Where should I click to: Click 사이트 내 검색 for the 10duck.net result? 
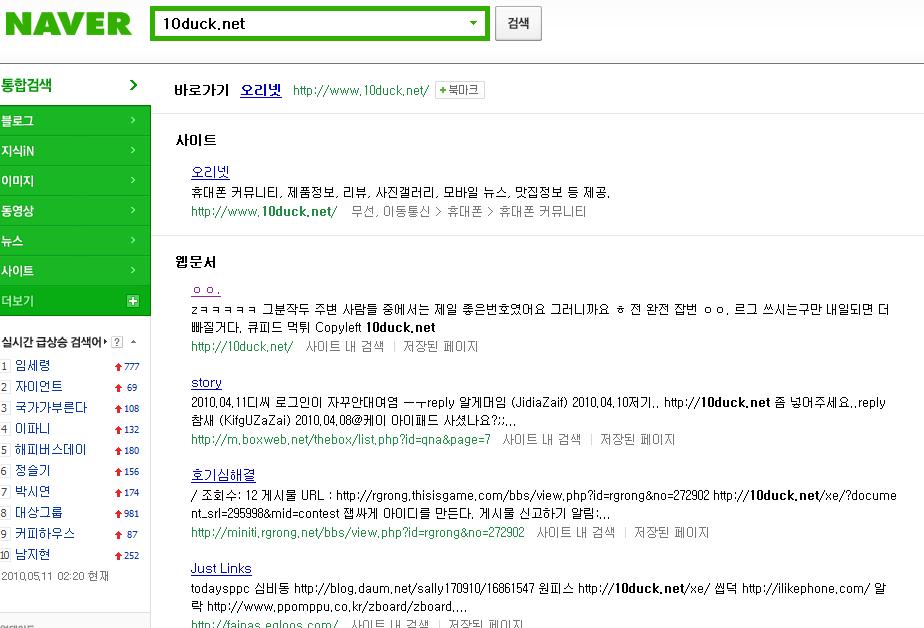345,346
